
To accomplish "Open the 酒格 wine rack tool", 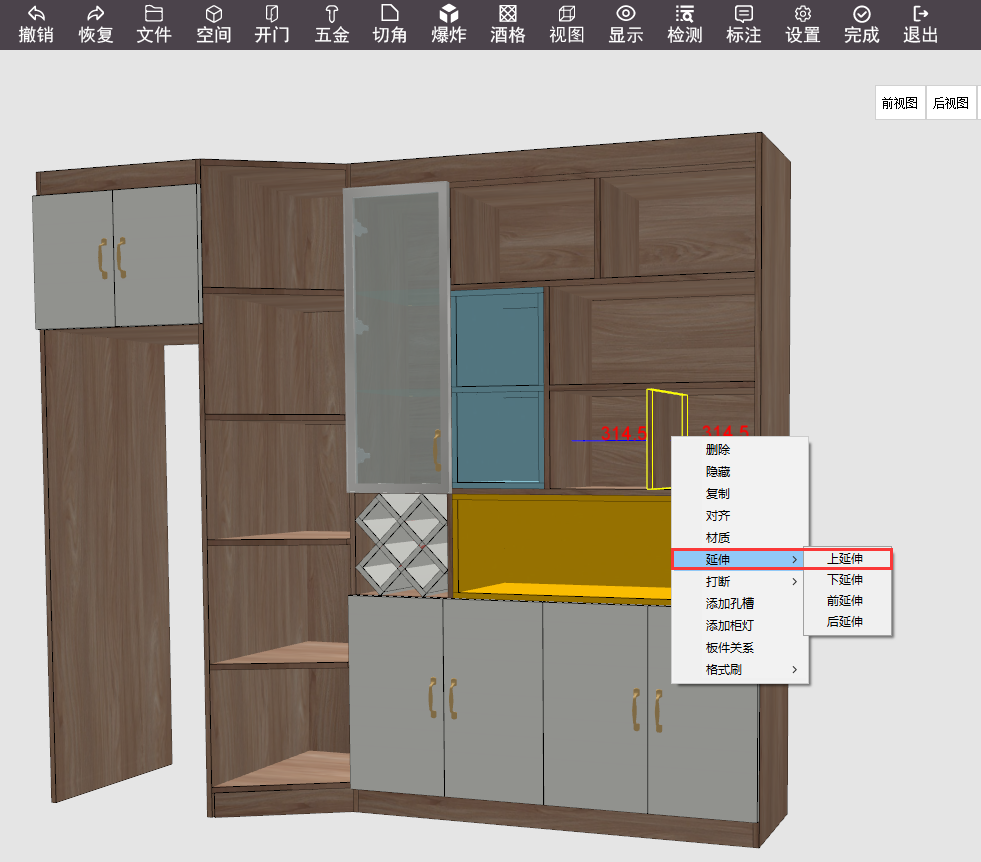I will [508, 24].
